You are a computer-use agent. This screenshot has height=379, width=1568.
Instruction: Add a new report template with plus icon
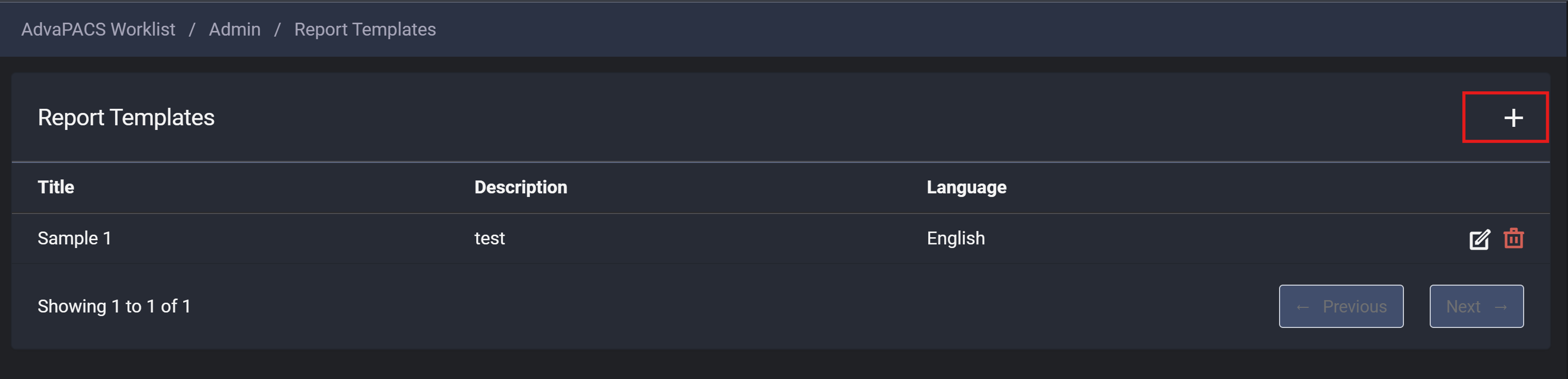(1513, 118)
